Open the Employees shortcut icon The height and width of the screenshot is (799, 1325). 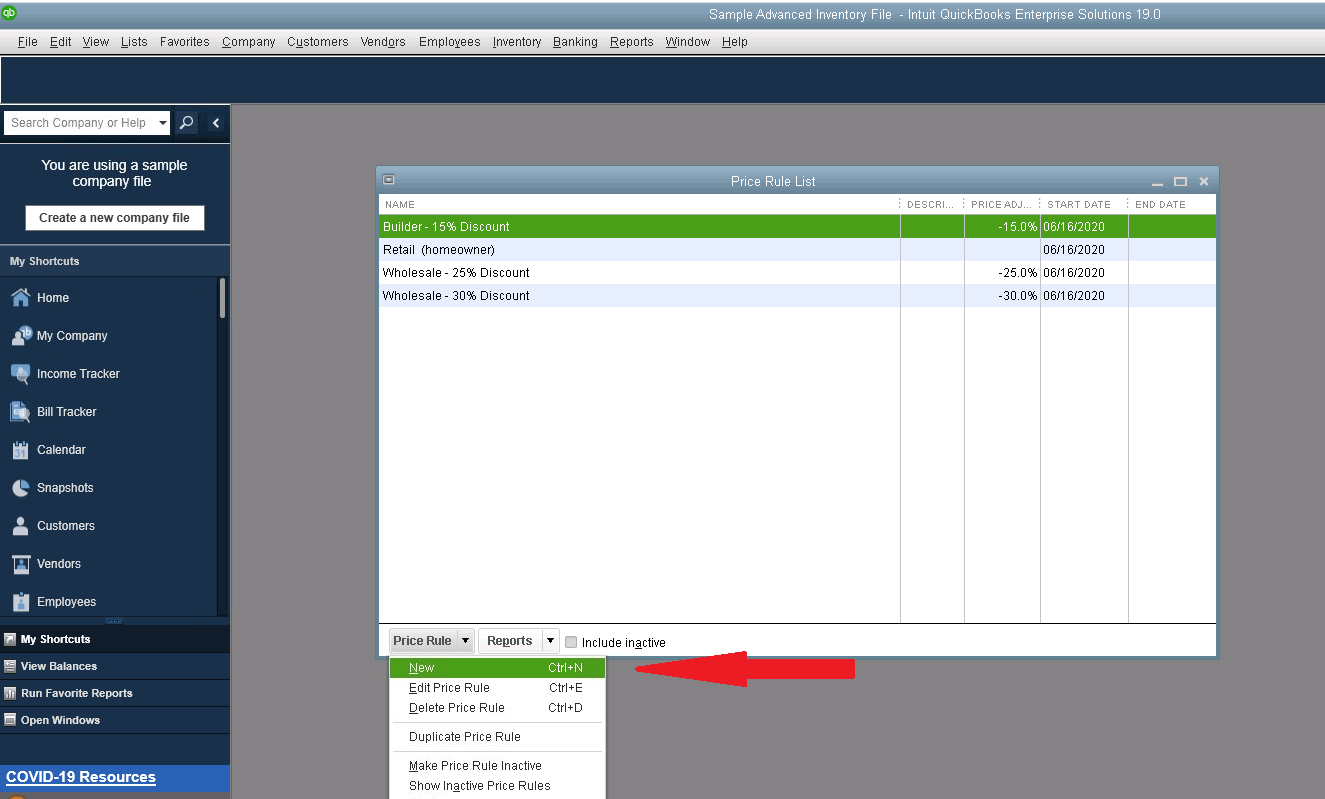[x=20, y=602]
